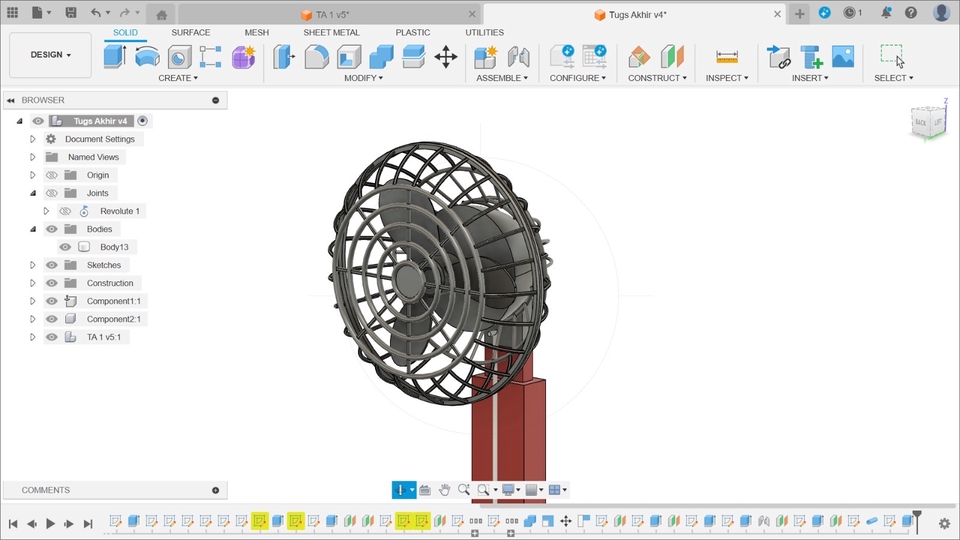This screenshot has height=540, width=960.
Task: Activate the Pan hand tool
Action: pos(445,490)
